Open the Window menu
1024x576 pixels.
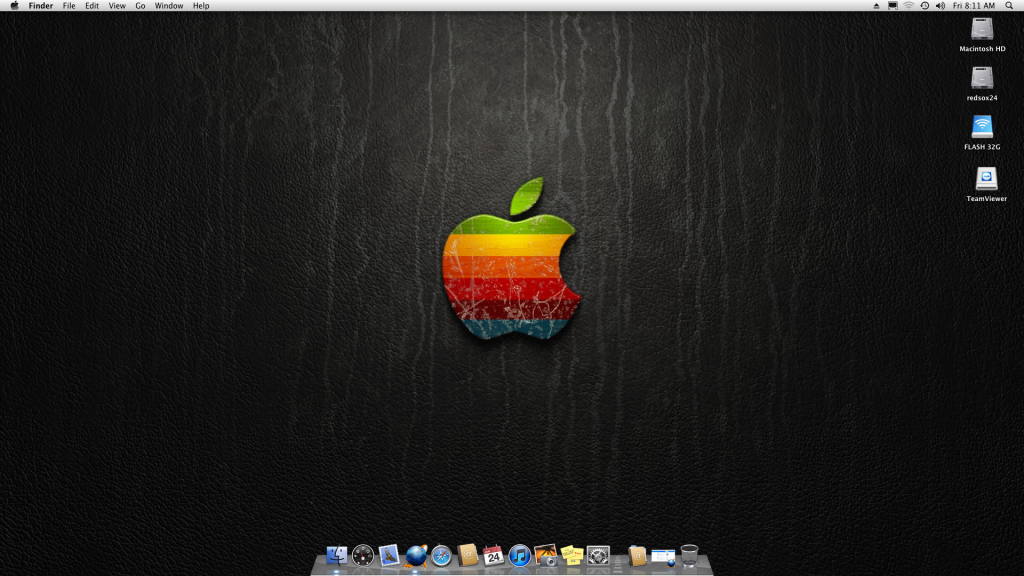tap(168, 6)
